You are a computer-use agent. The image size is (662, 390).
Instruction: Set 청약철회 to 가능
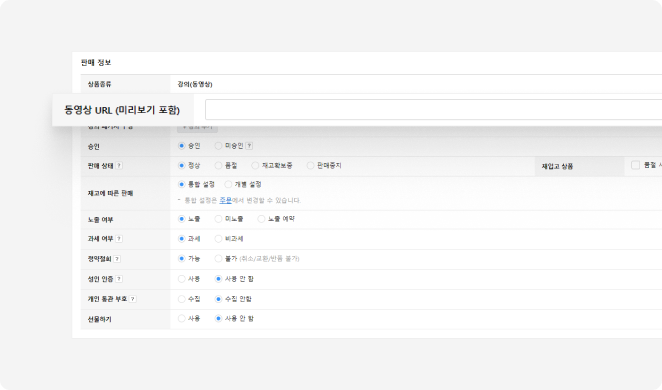pyautogui.click(x=182, y=258)
